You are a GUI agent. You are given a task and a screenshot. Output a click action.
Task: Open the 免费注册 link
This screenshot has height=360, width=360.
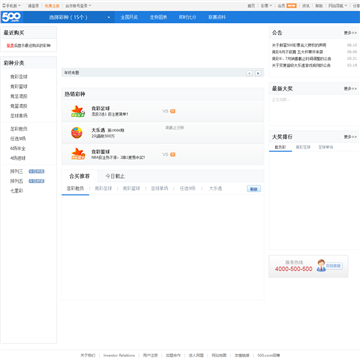(x=52, y=6)
